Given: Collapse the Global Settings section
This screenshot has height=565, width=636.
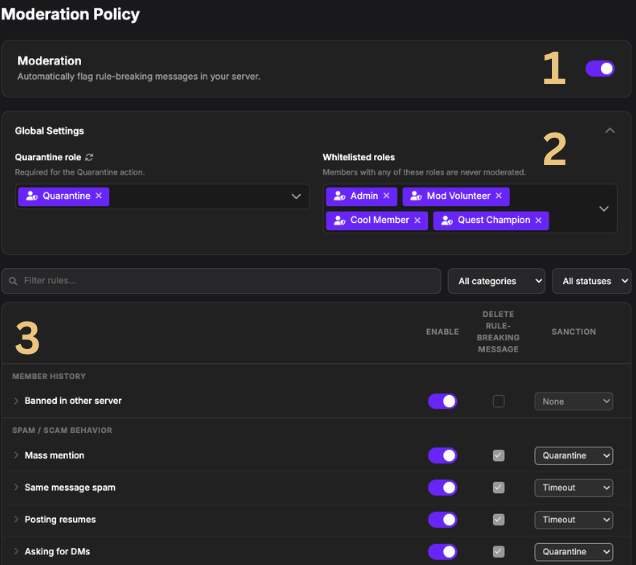Looking at the screenshot, I should (x=610, y=131).
